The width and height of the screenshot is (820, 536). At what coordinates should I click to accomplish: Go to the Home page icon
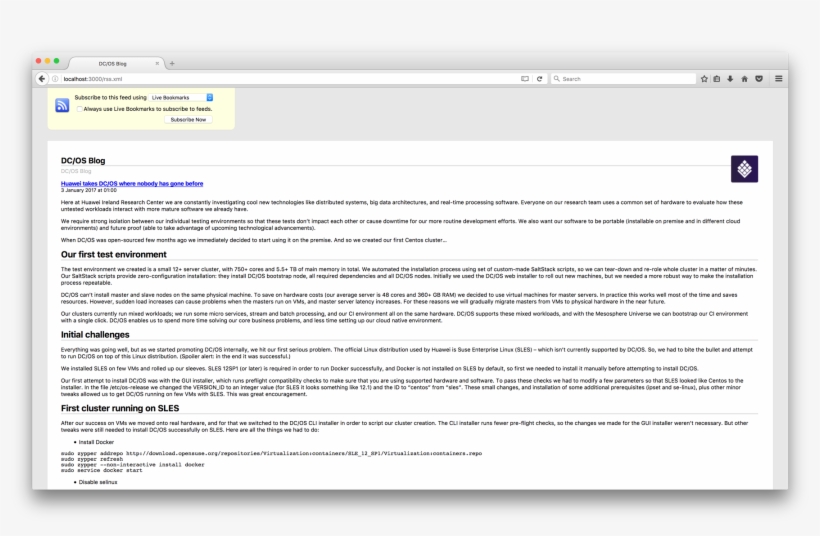tap(745, 79)
